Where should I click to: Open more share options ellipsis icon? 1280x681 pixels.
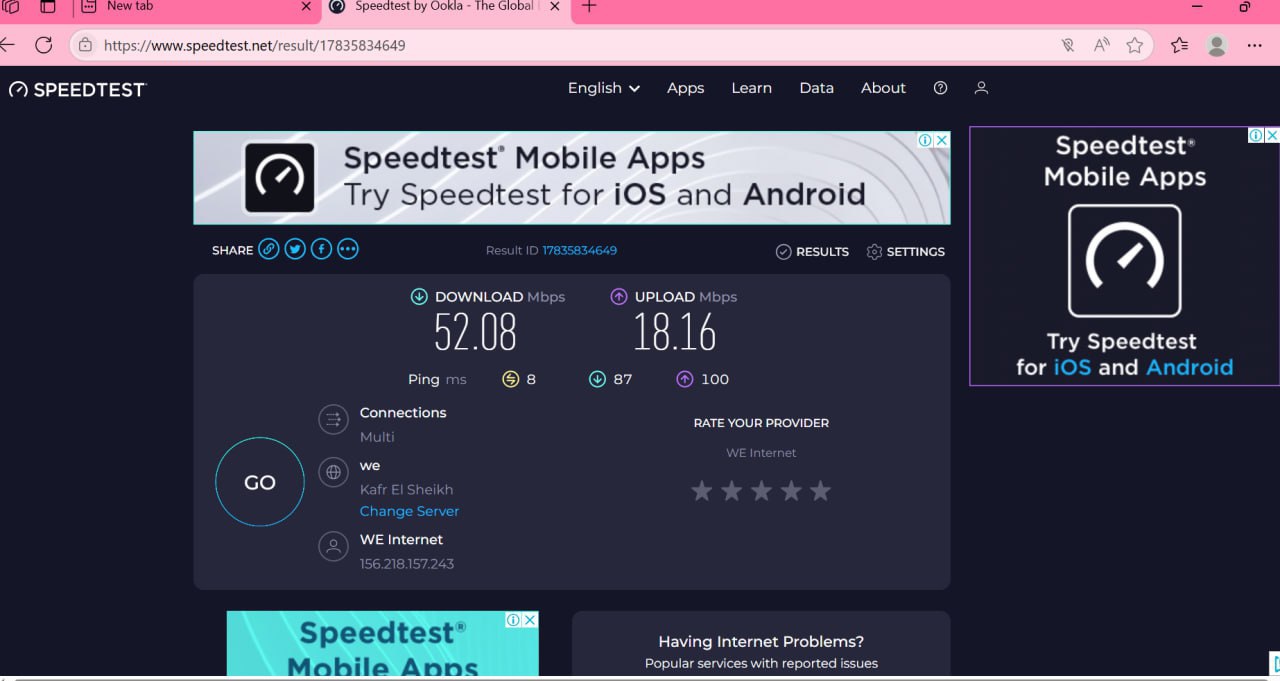pos(347,250)
